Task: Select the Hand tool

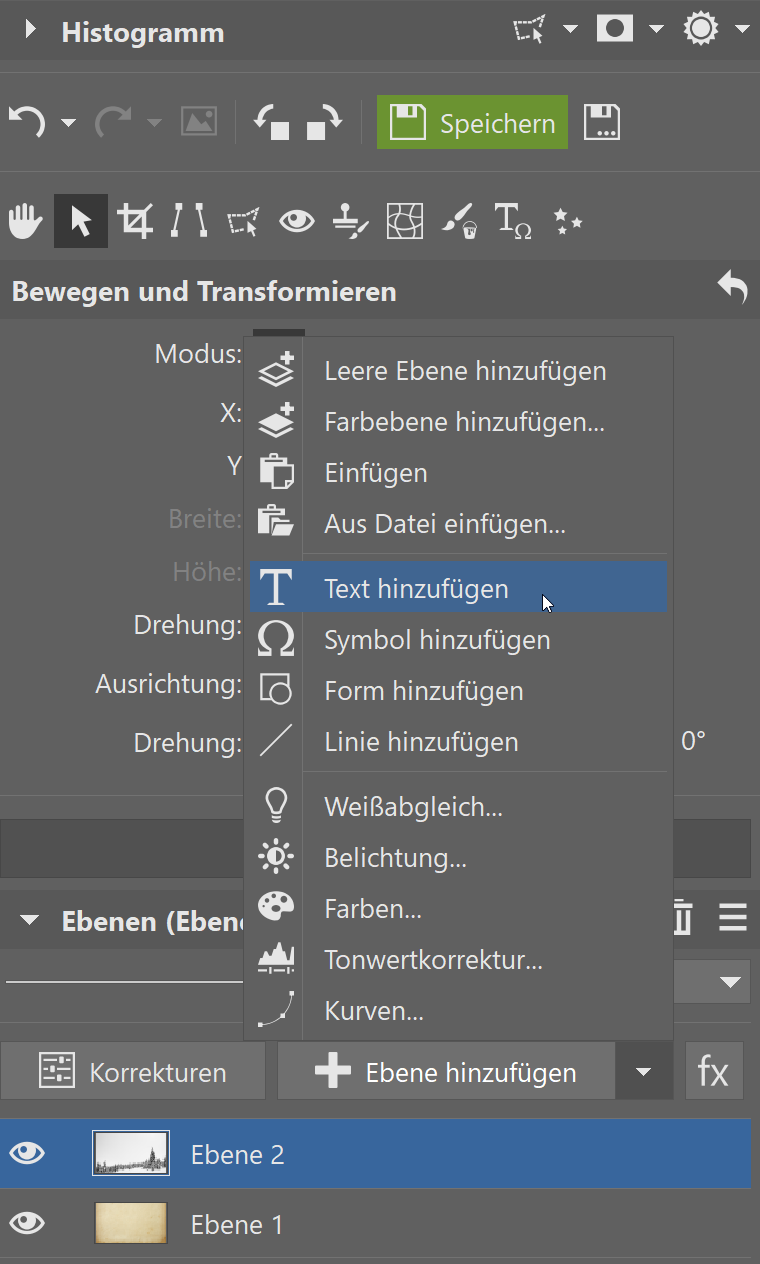Action: [x=25, y=220]
